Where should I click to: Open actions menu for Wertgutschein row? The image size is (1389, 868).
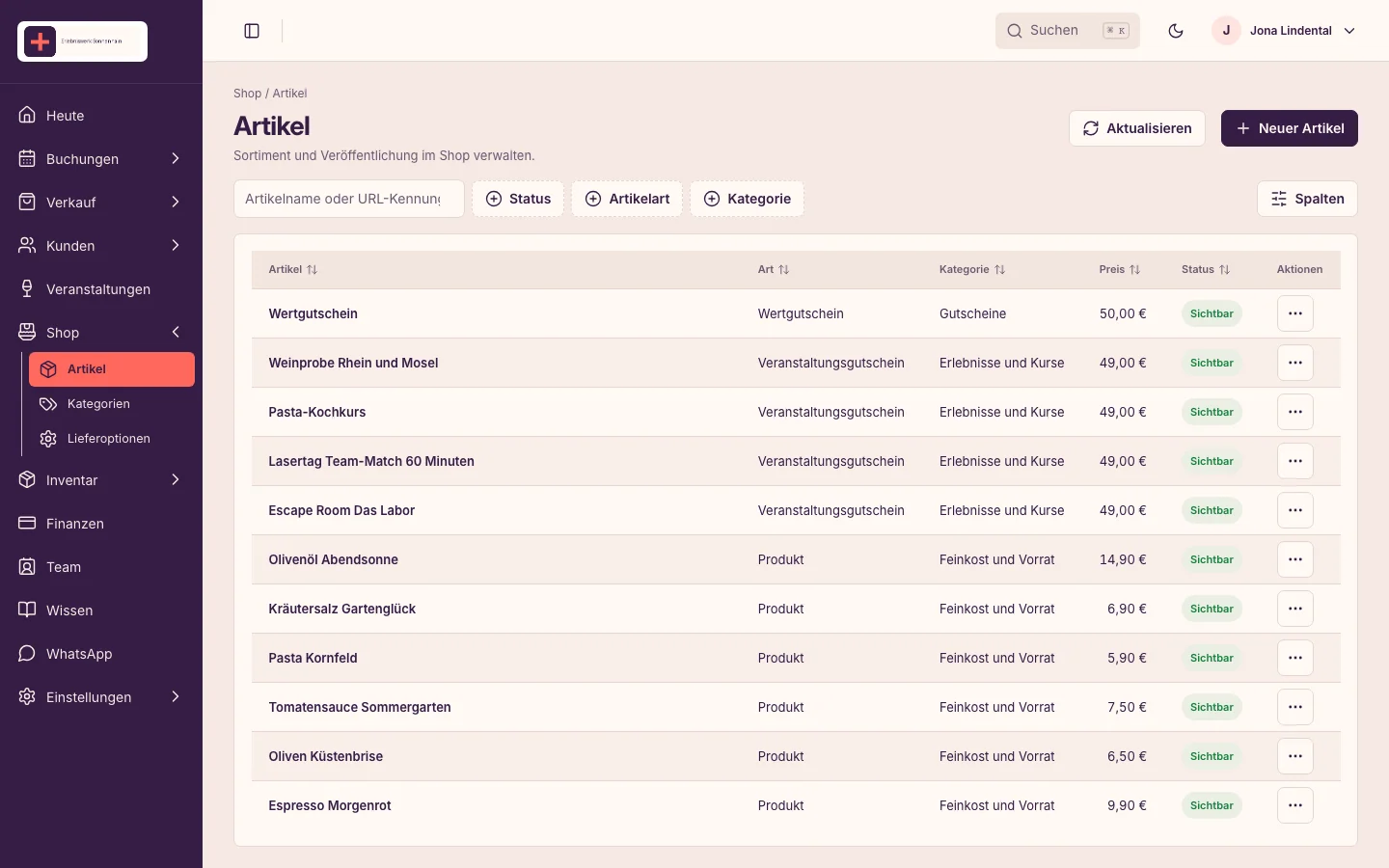pyautogui.click(x=1295, y=313)
